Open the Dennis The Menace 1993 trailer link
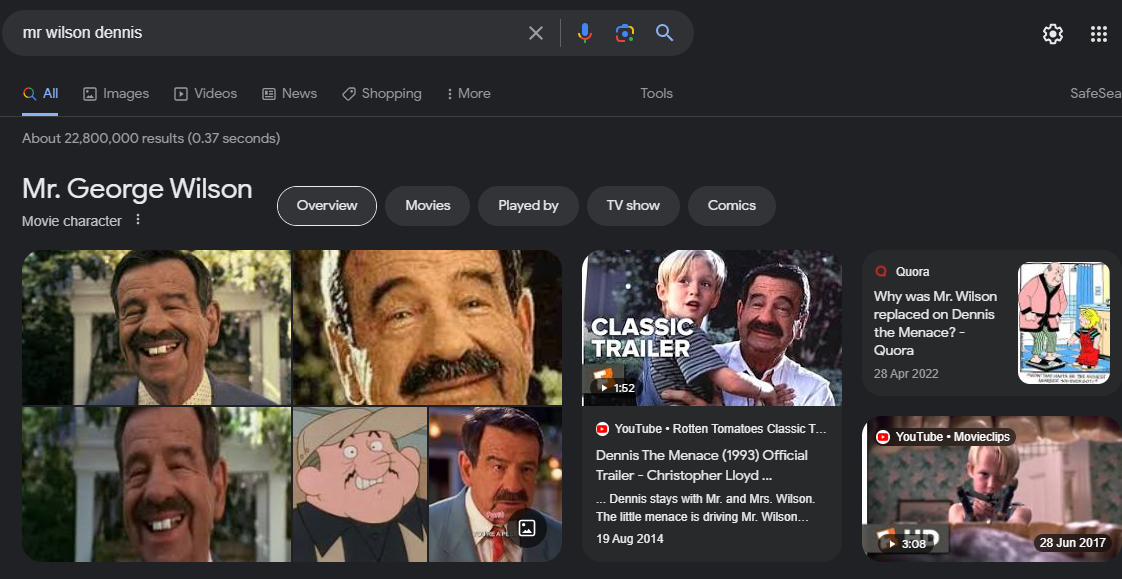 coord(701,465)
